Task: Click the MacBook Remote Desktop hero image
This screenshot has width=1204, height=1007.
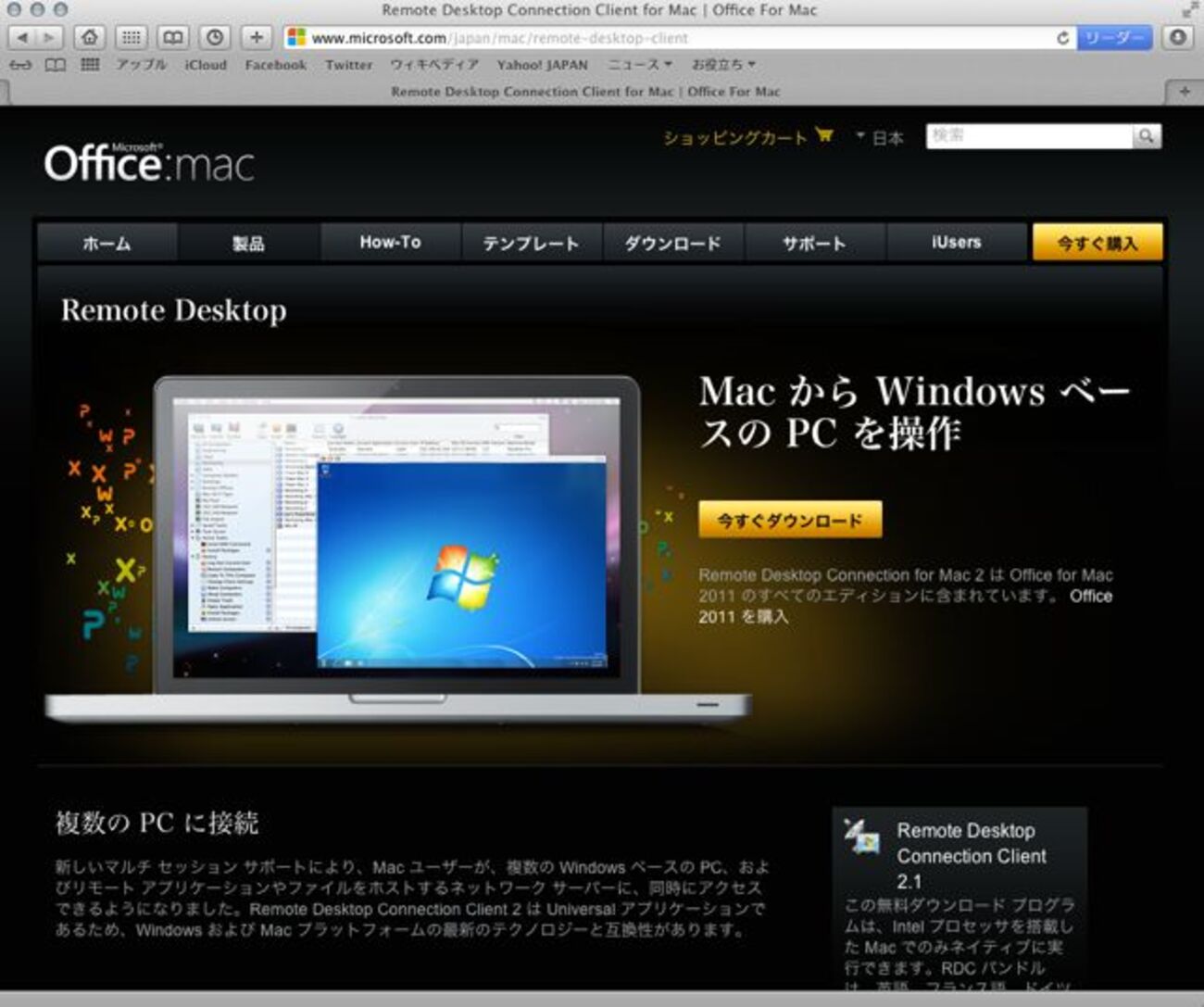Action: 398,548
